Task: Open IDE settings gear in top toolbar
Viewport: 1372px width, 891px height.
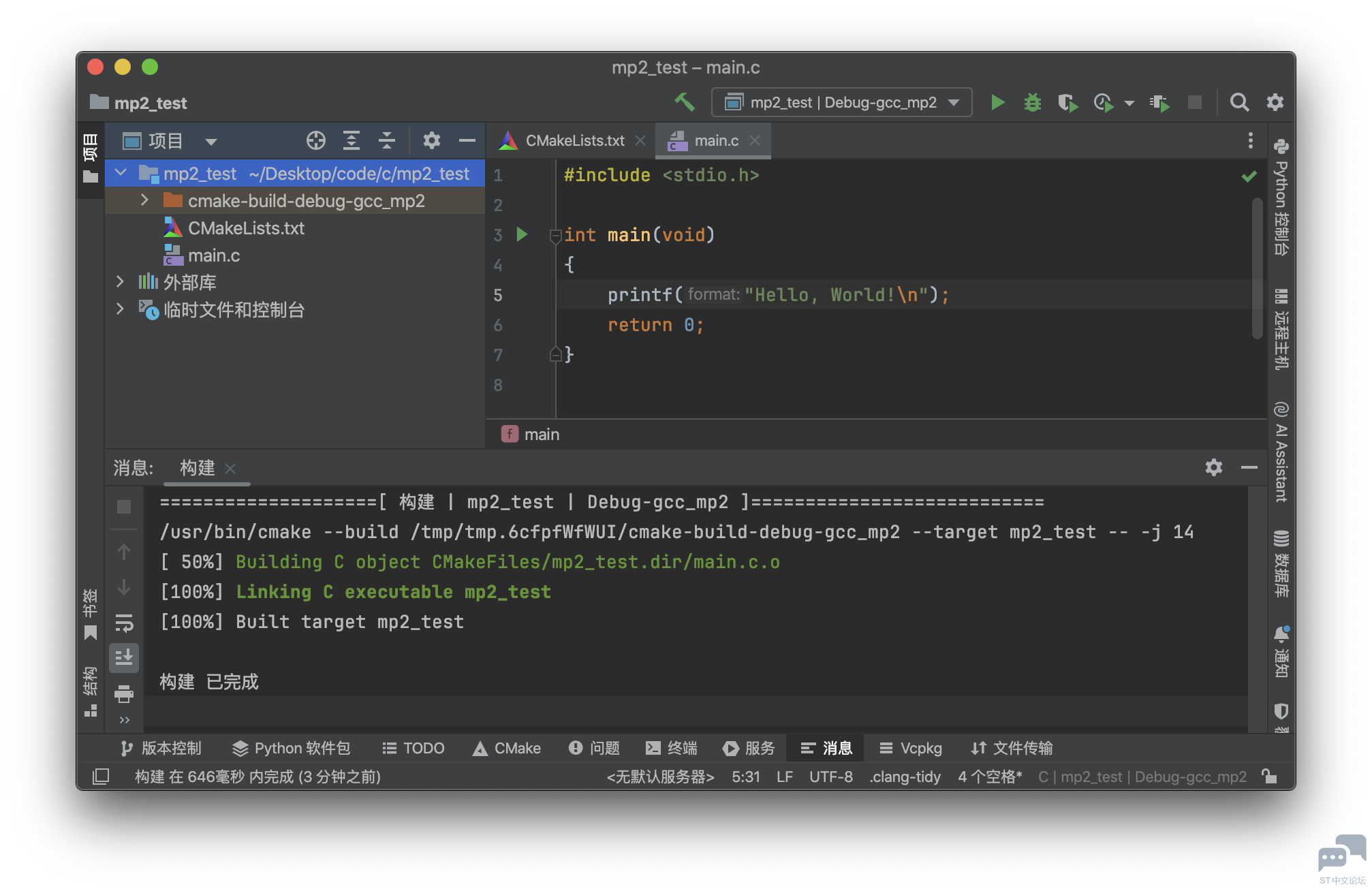Action: pos(1275,102)
